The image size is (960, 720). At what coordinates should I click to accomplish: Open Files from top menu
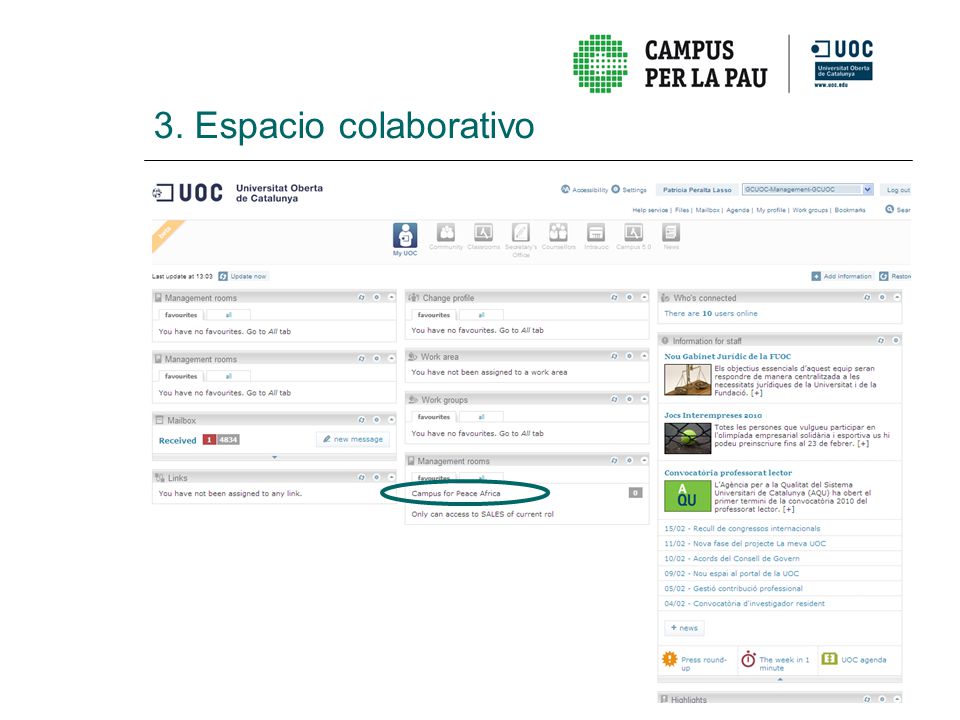(682, 210)
